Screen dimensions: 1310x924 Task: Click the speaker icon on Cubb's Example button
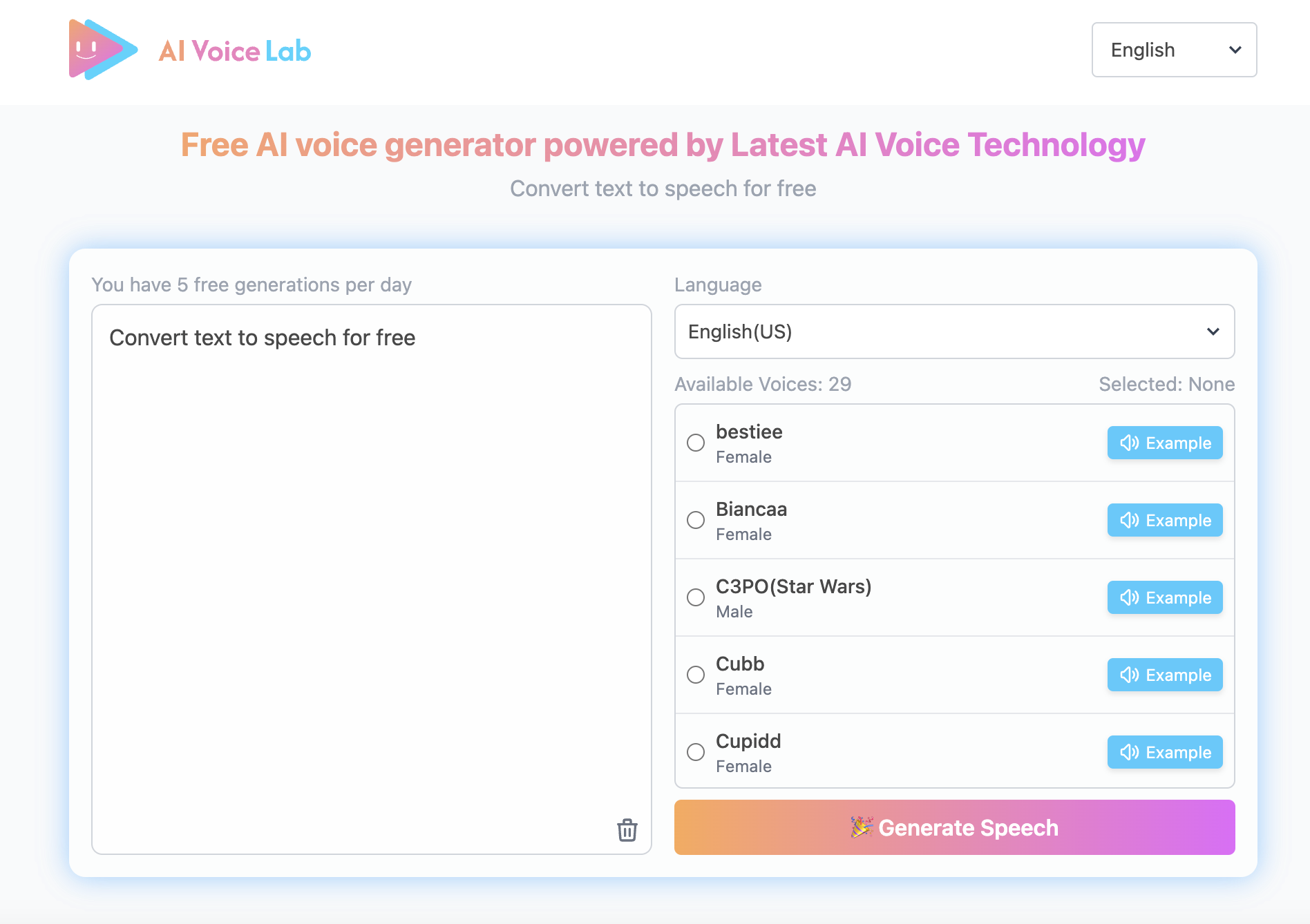coord(1128,675)
